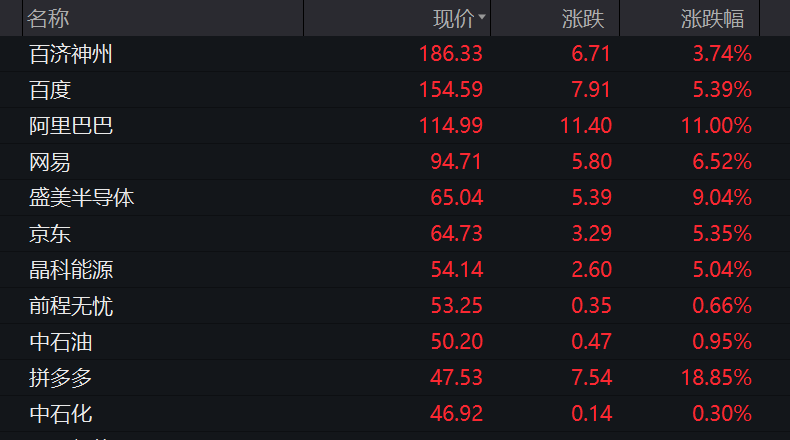
Task: Select 阿里巴巴 in the name column
Action: [71, 126]
